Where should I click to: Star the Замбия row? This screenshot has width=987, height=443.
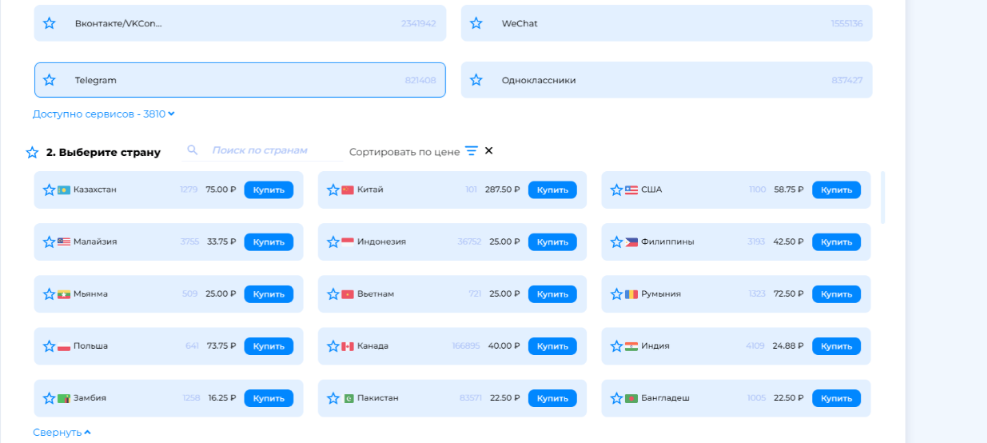click(49, 398)
